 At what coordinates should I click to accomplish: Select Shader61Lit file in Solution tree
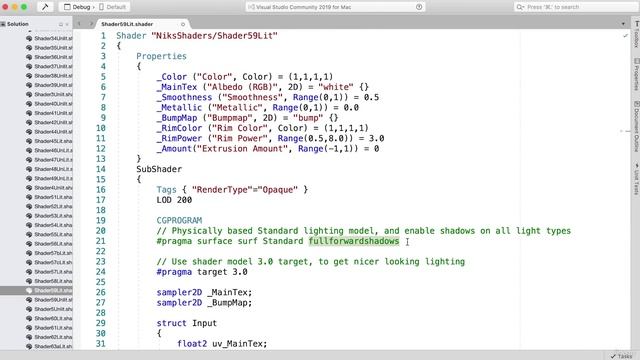click(49, 328)
